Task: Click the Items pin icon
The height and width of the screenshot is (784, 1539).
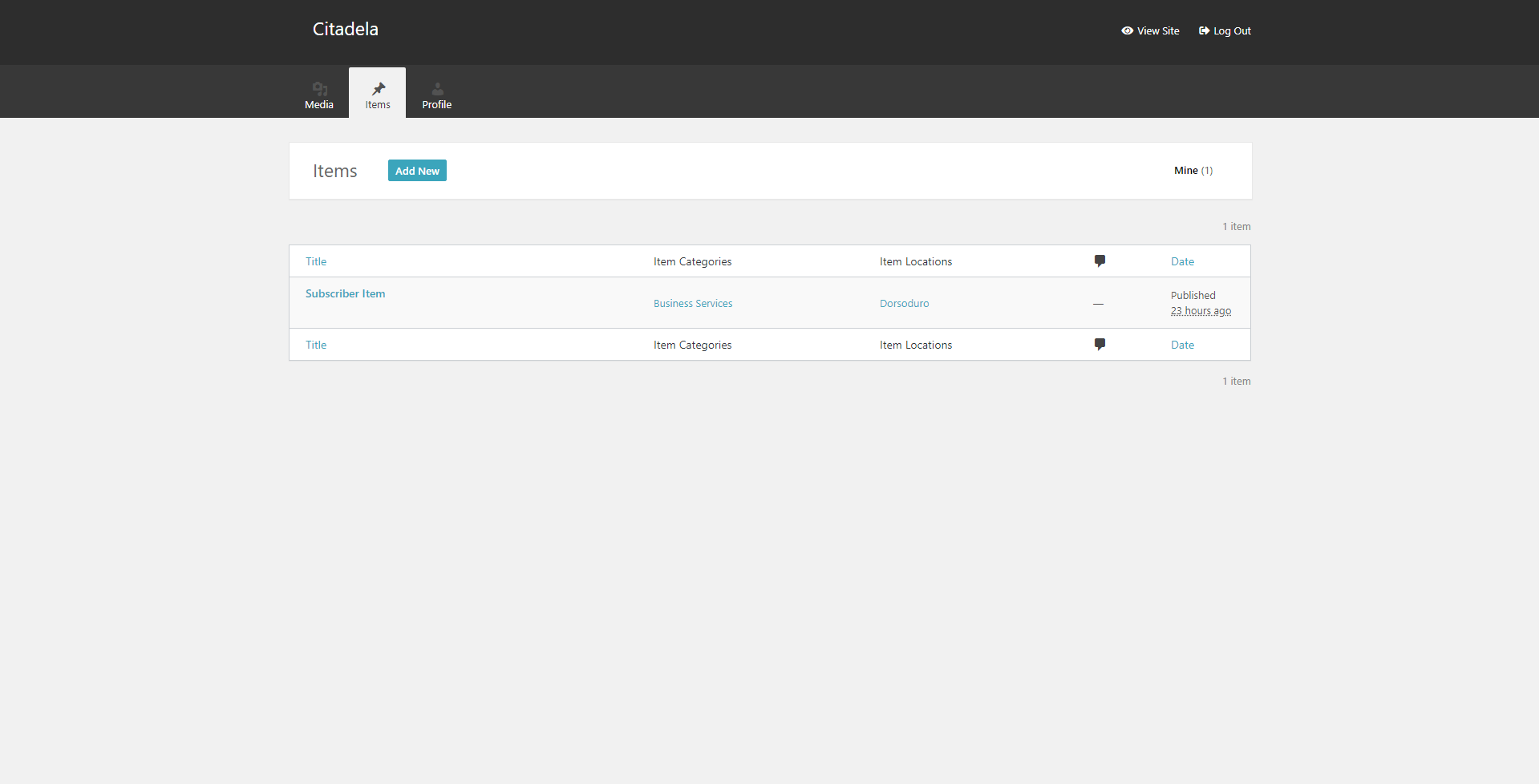Action: (x=378, y=88)
